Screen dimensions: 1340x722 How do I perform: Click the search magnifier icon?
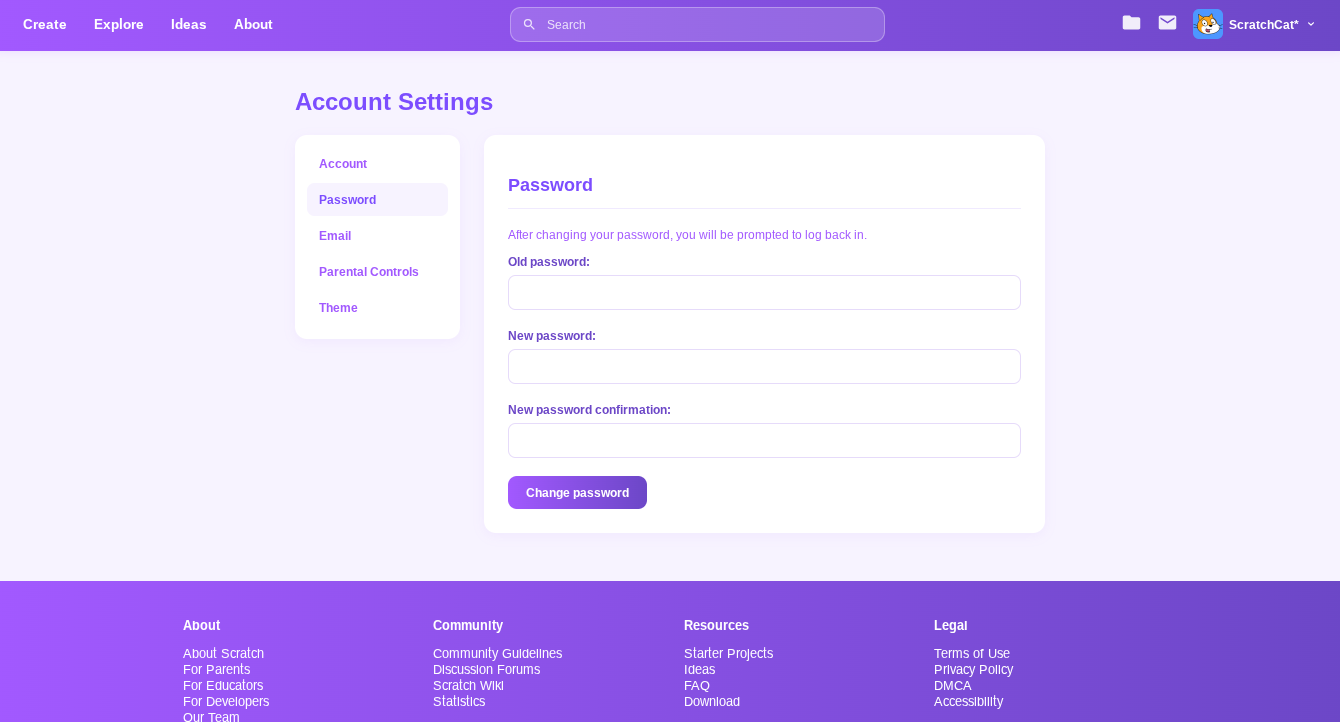tap(529, 25)
